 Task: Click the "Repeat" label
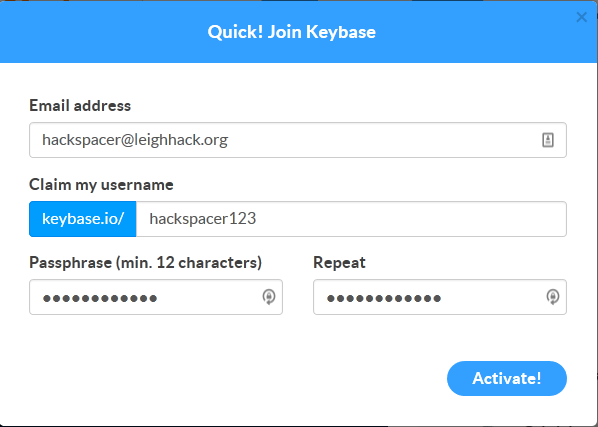[339, 263]
